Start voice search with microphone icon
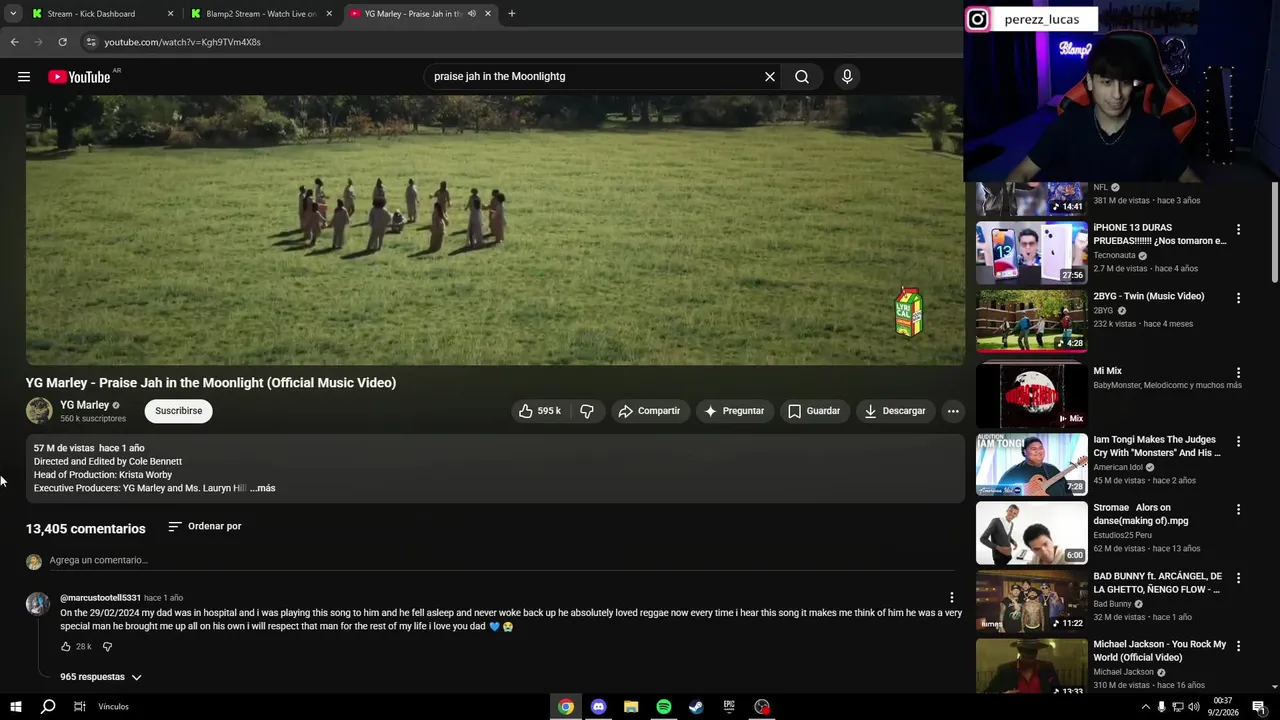The image size is (1280, 720). pyautogui.click(x=847, y=77)
